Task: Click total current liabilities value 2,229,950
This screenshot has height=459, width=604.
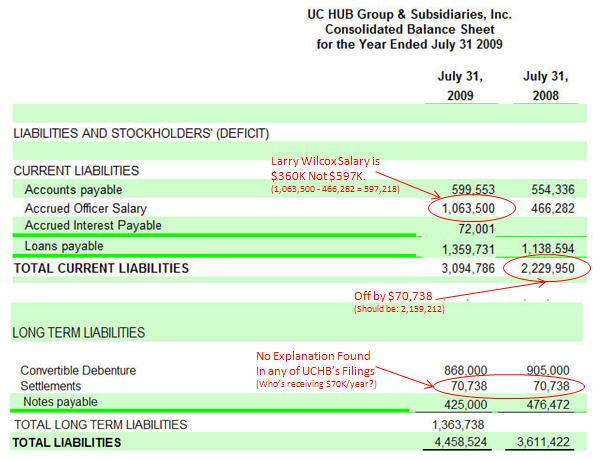Action: click(547, 268)
